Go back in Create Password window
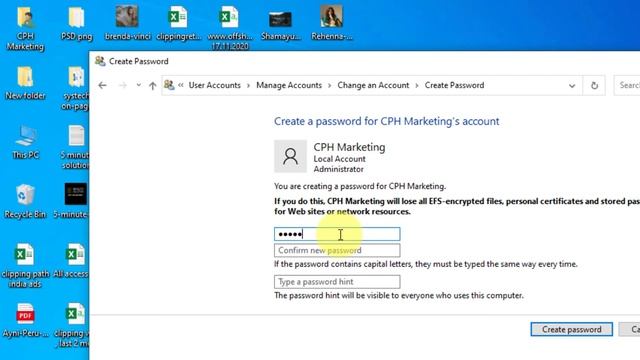The image size is (640, 360). [102, 85]
